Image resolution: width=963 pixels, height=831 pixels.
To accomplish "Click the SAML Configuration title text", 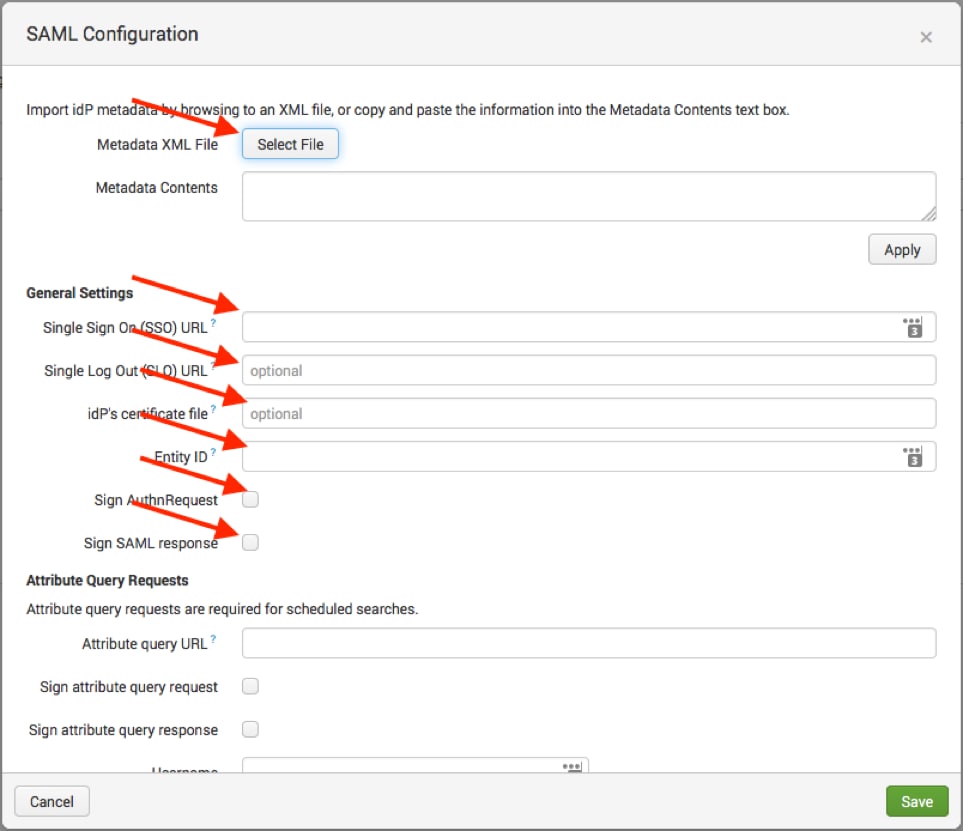I will click(112, 34).
